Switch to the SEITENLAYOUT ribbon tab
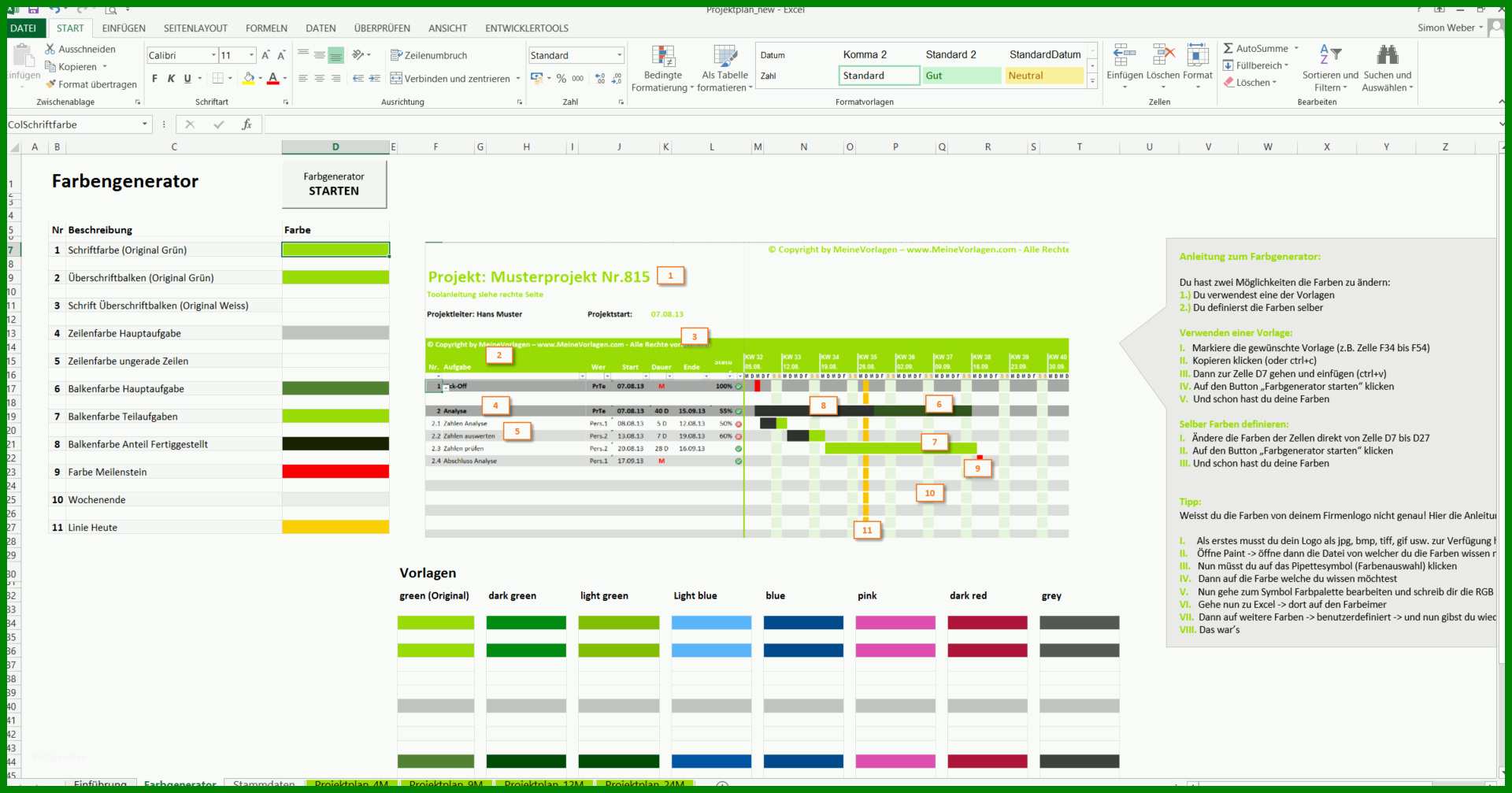The image size is (1512, 793). point(195,28)
